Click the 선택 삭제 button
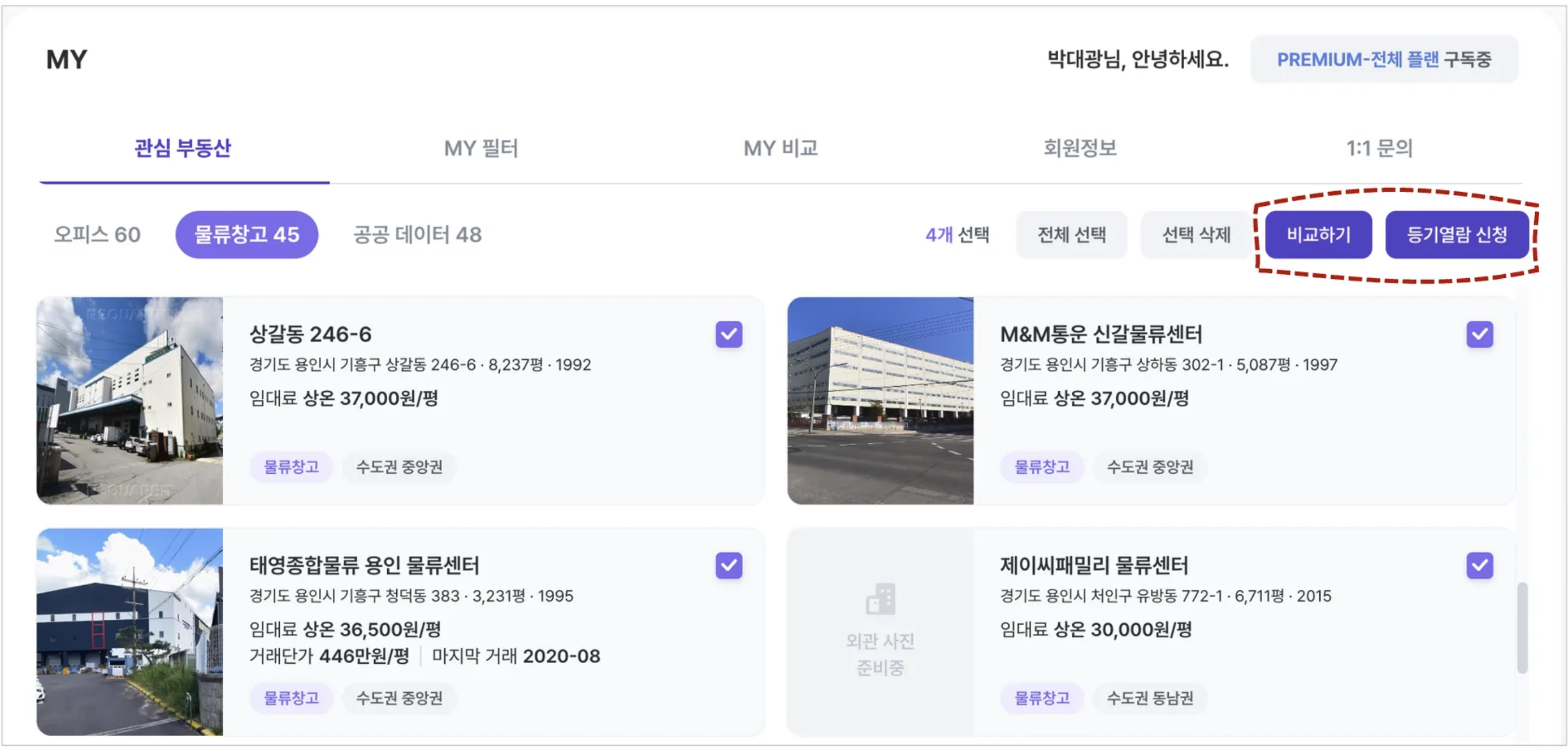 coord(1196,235)
